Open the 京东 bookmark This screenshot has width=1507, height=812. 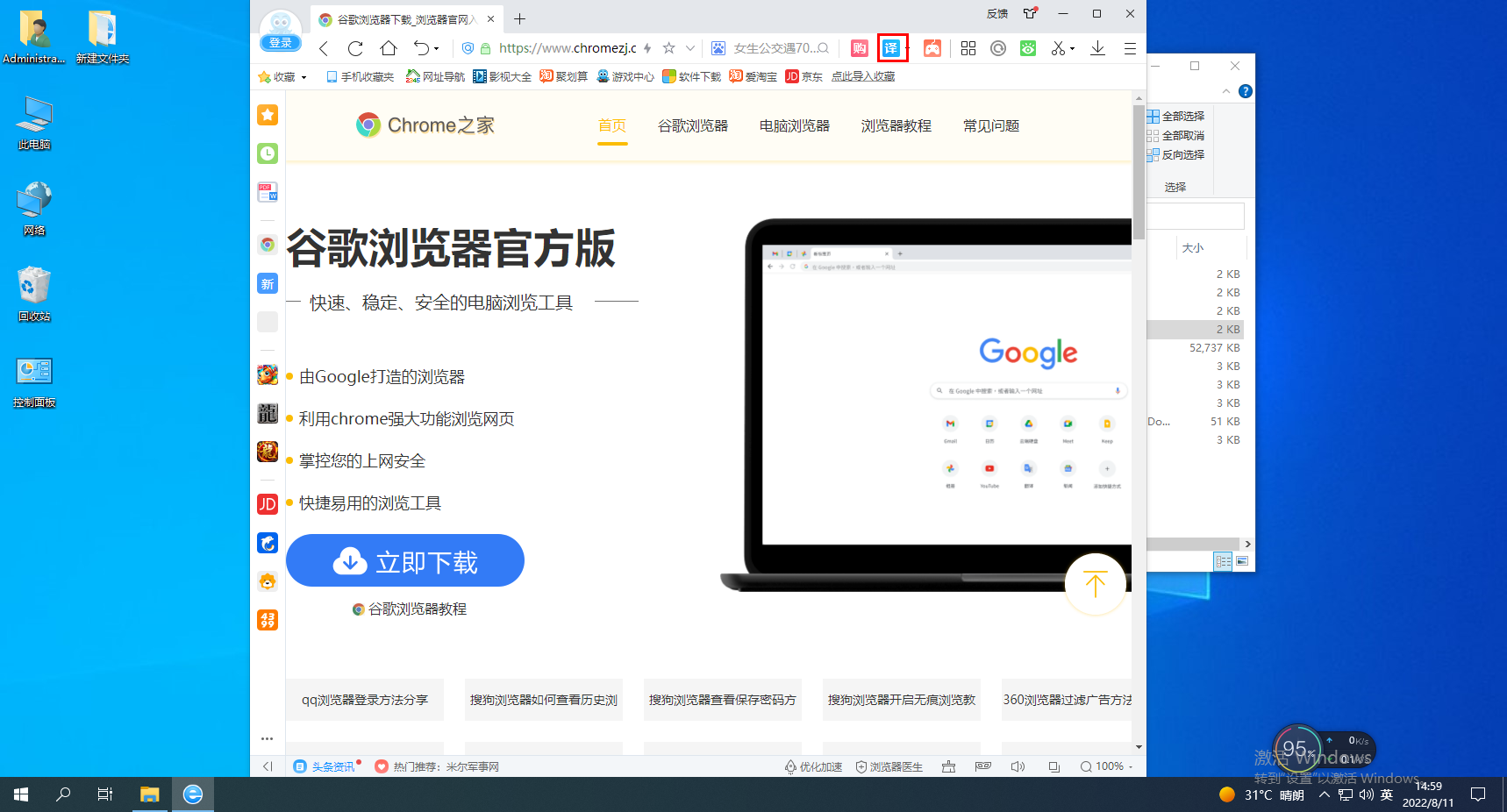pos(804,77)
